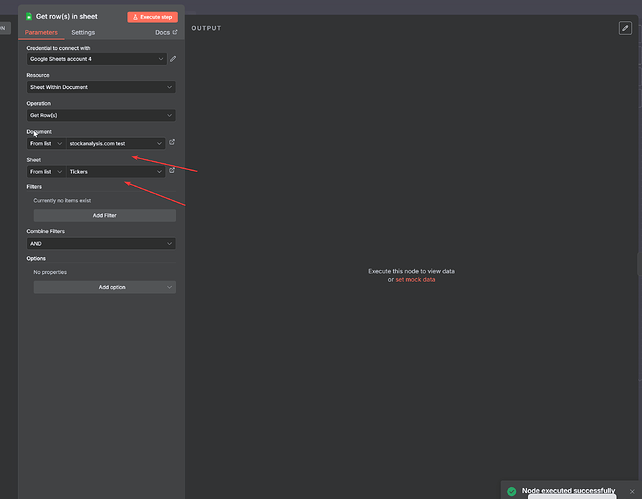Click the Filters section label

click(34, 187)
